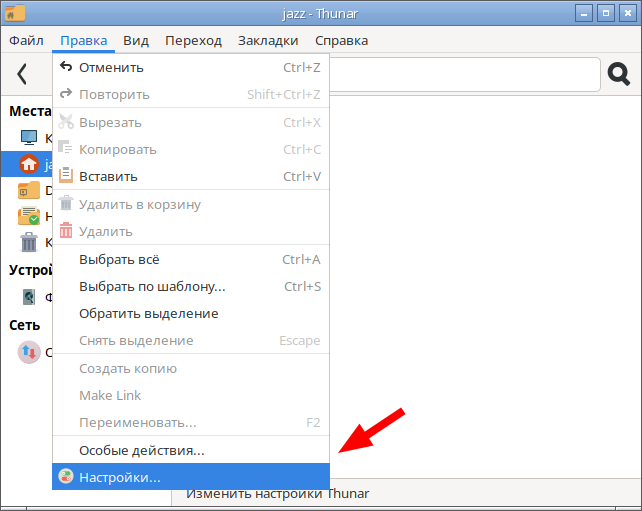Open the Вид menu
Viewport: 642px width, 511px height.
coord(136,41)
